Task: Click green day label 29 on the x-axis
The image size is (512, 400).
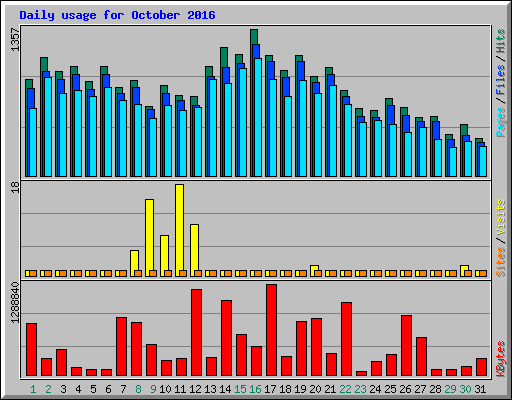Action: pyautogui.click(x=450, y=389)
